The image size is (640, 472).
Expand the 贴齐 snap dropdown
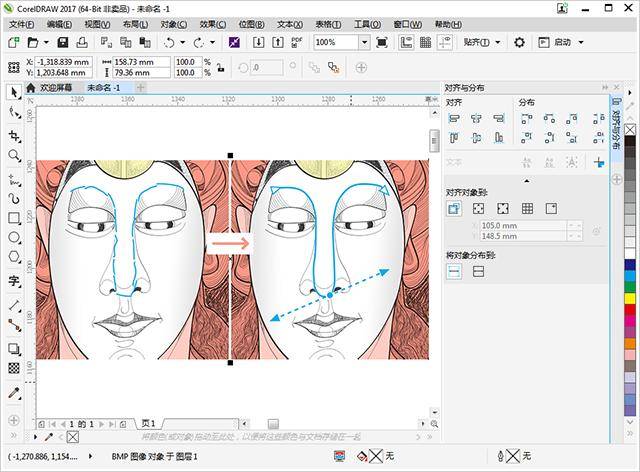tap(498, 42)
